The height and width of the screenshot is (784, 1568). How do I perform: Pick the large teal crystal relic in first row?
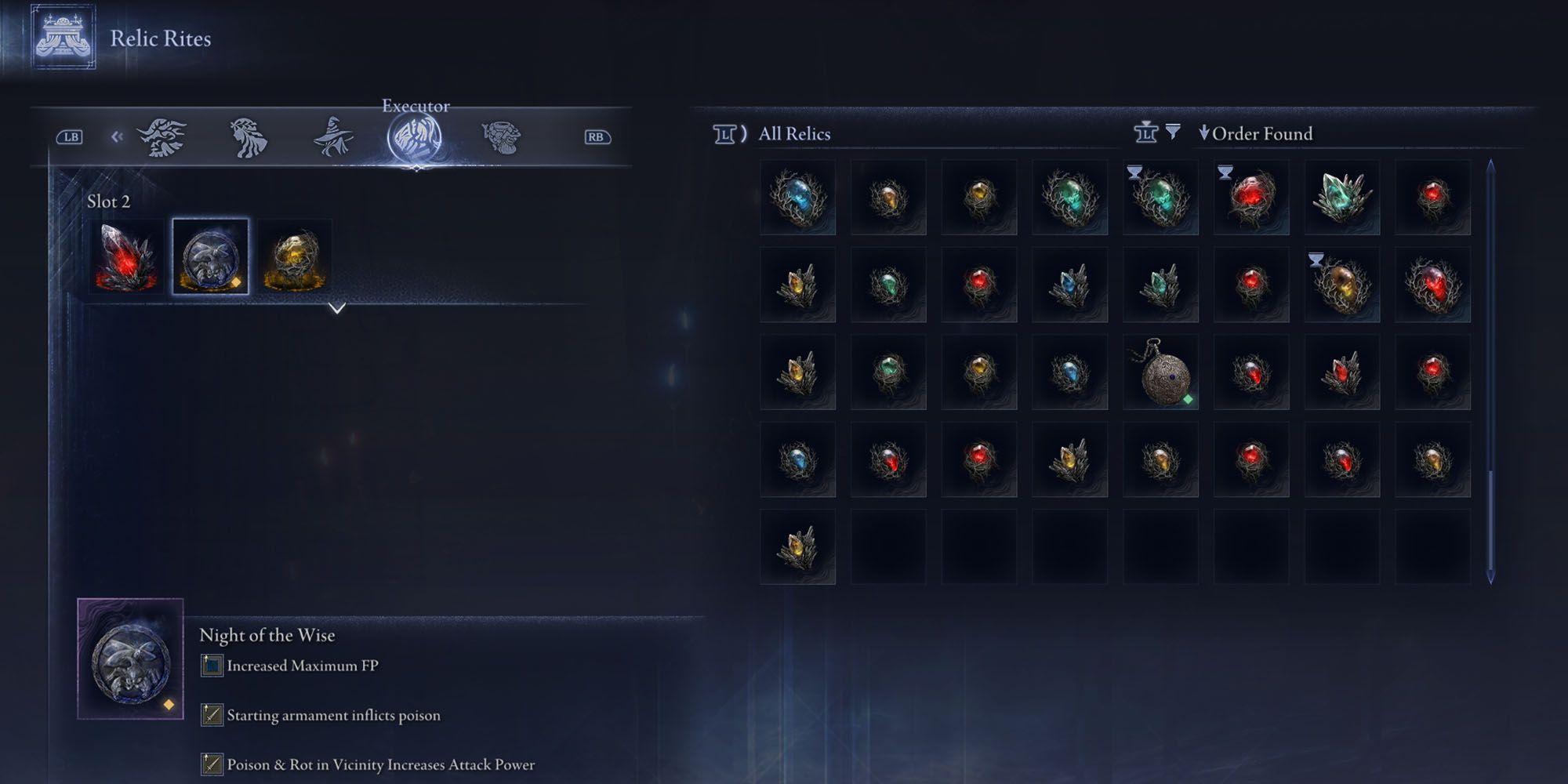[1342, 197]
